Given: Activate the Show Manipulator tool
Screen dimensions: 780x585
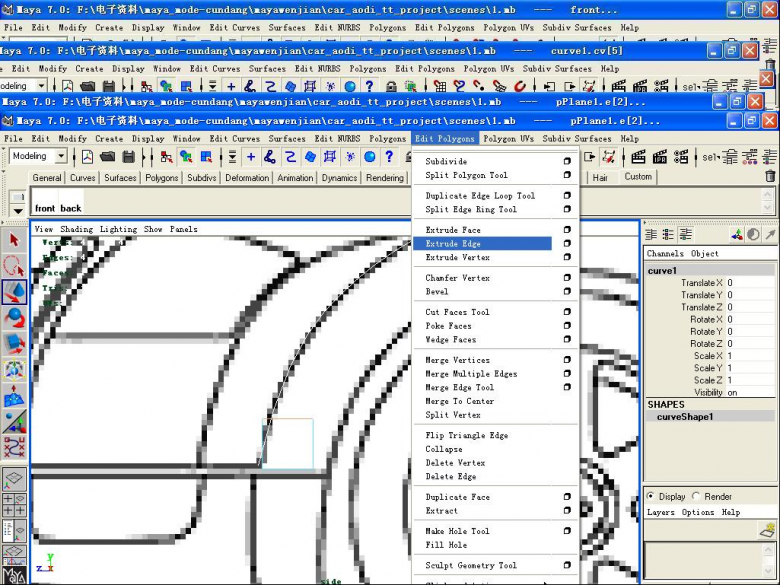Looking at the screenshot, I should coord(14,421).
